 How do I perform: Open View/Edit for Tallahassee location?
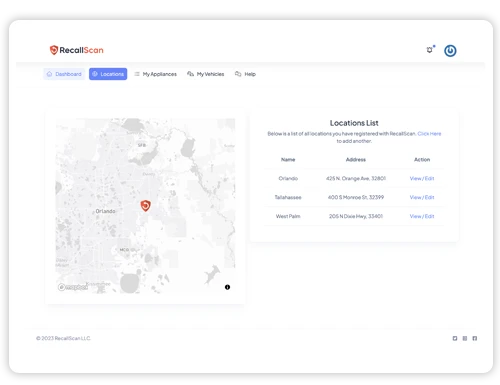point(422,197)
